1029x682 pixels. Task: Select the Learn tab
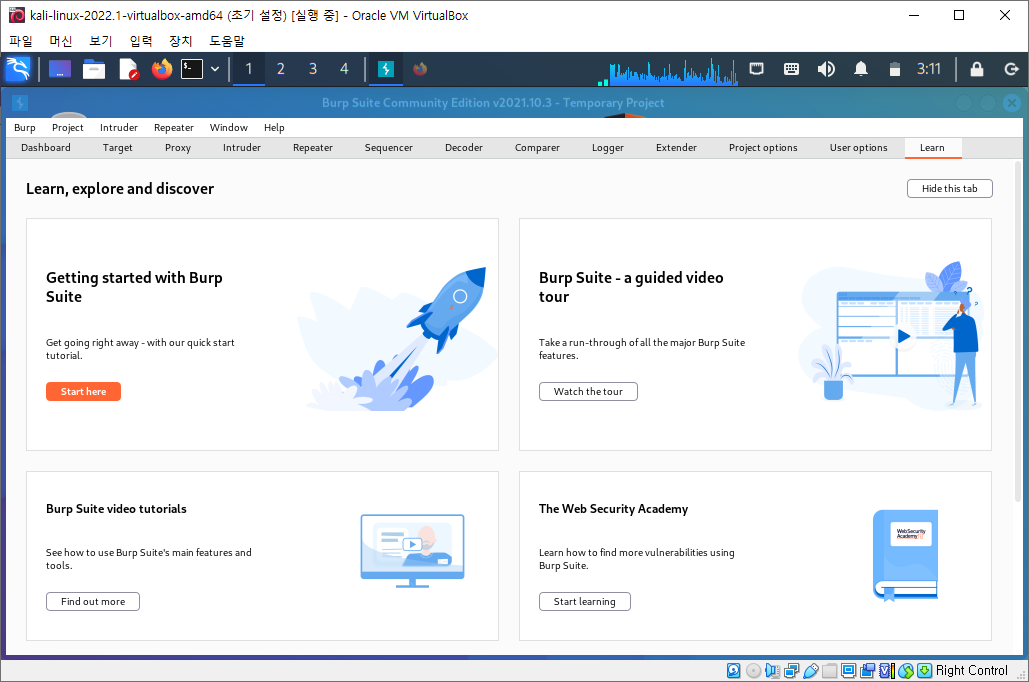click(933, 148)
